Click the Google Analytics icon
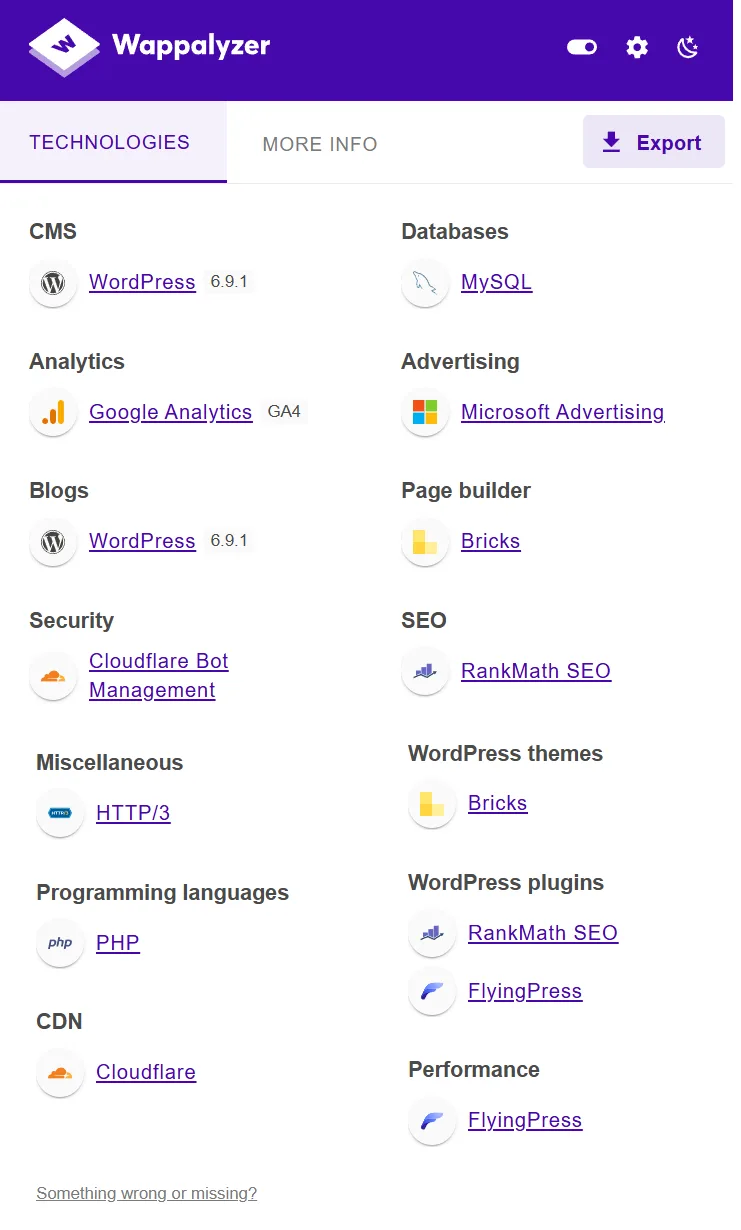741x1230 pixels. coord(53,412)
